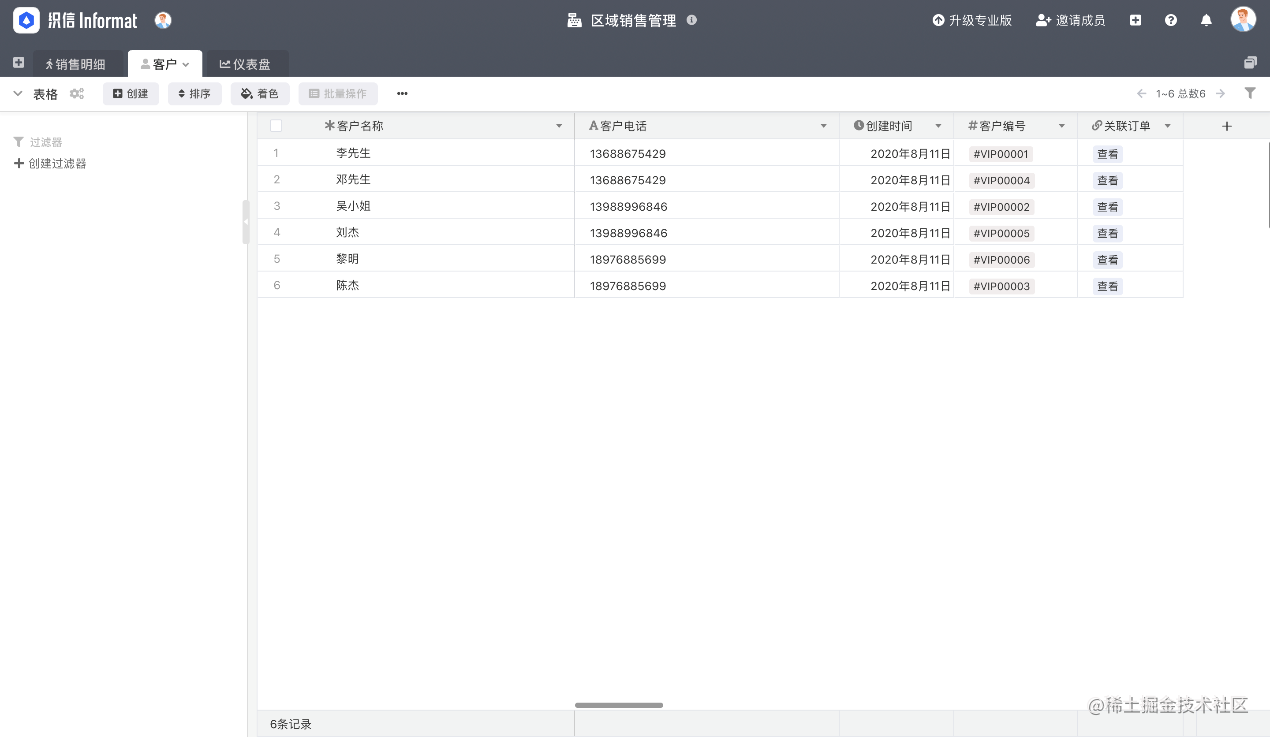Add a new column with plus icon

tap(1227, 126)
